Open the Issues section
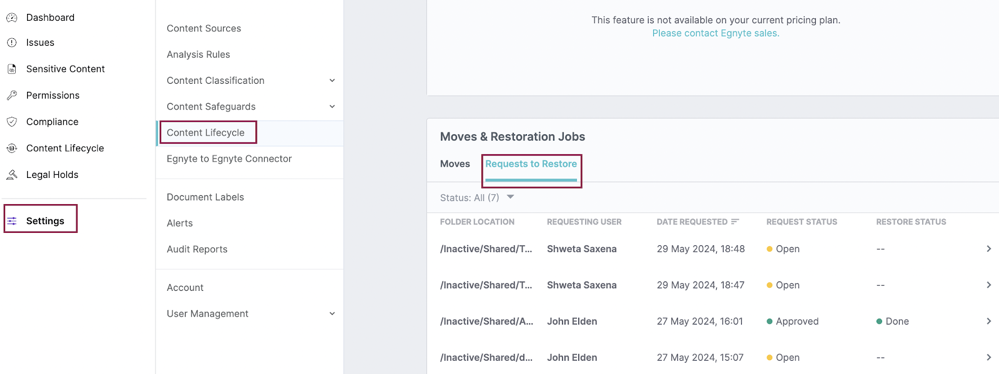The width and height of the screenshot is (999, 374). (40, 43)
